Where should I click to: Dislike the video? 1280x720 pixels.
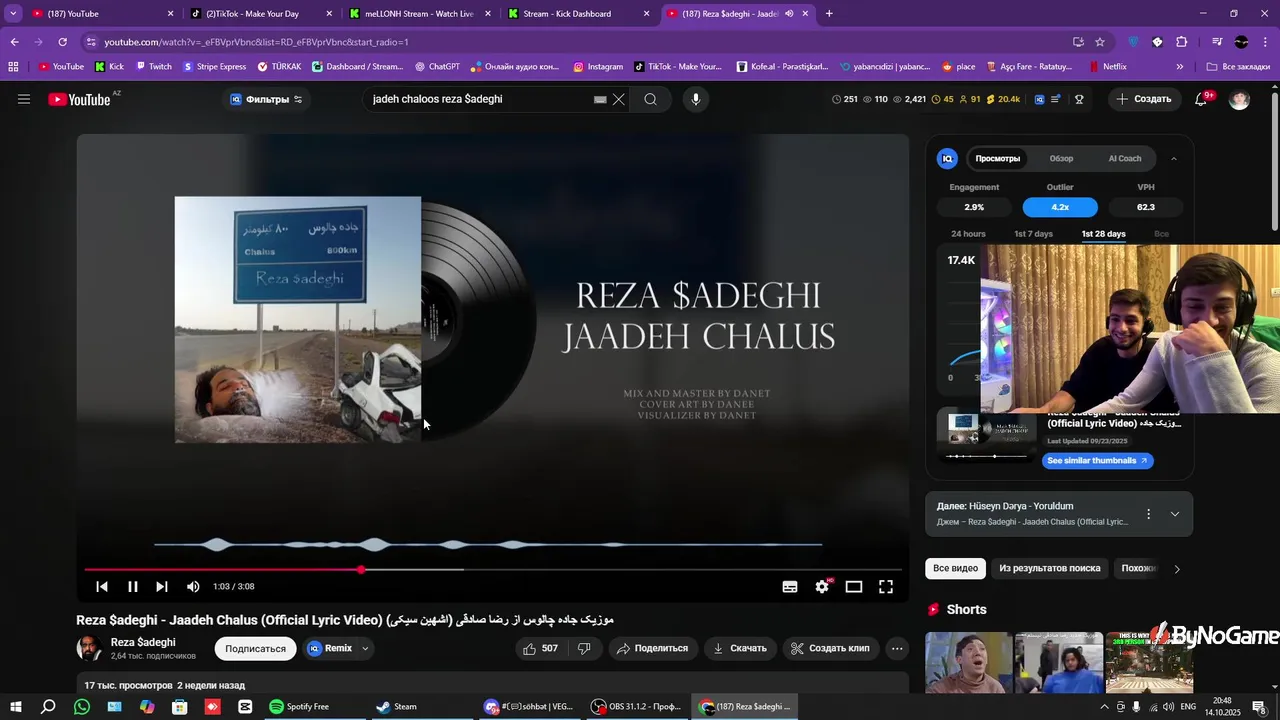tap(584, 648)
